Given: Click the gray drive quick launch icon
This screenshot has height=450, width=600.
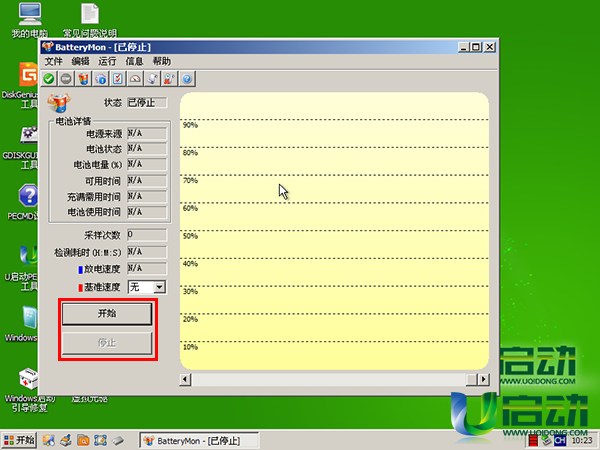Looking at the screenshot, I should click(118, 440).
